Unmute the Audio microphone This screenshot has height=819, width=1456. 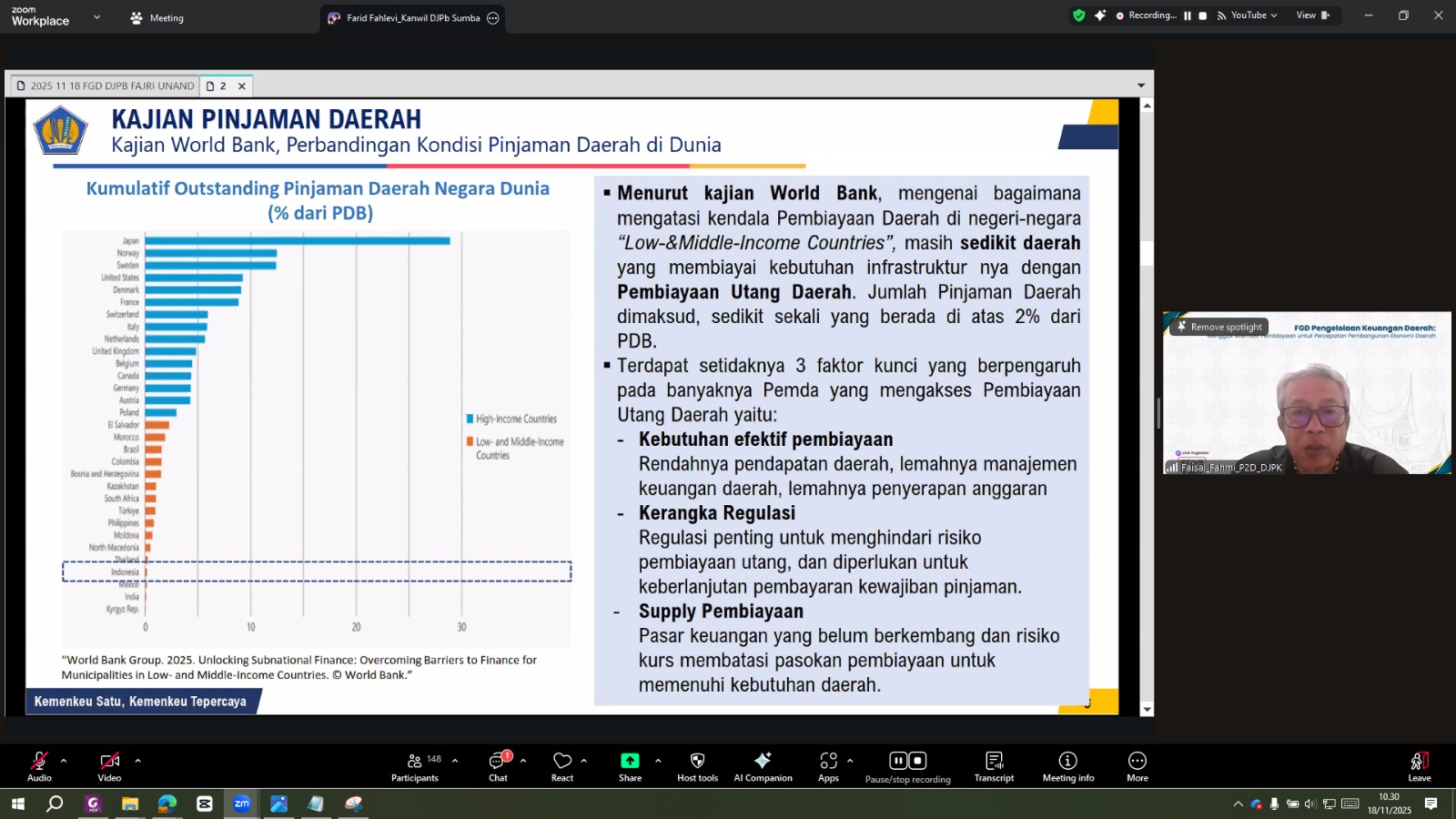(x=39, y=766)
